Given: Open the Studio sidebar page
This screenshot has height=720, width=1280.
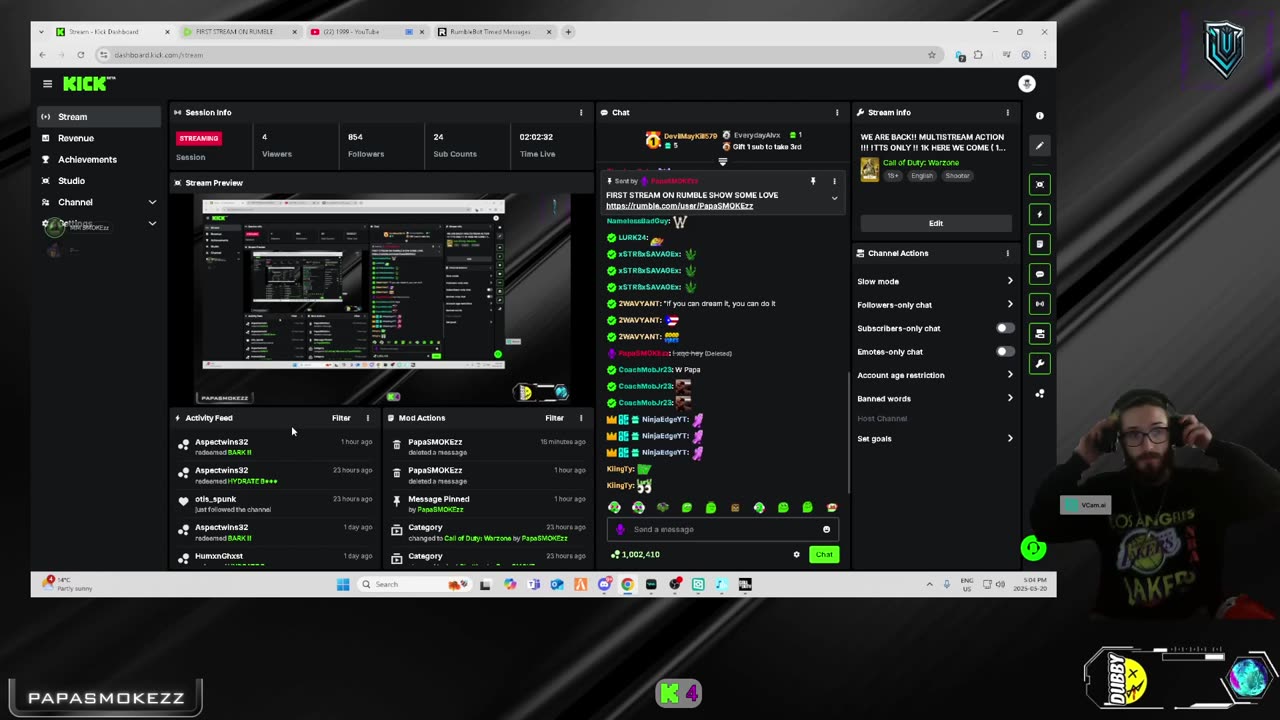Looking at the screenshot, I should (x=98, y=181).
